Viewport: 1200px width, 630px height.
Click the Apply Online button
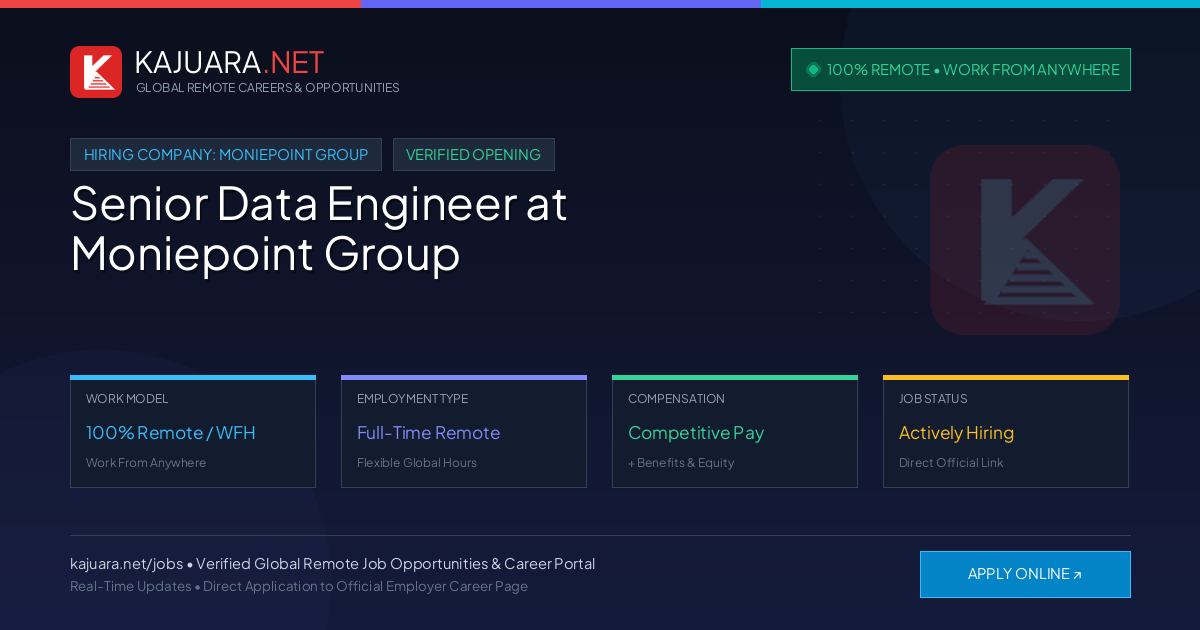point(1025,574)
